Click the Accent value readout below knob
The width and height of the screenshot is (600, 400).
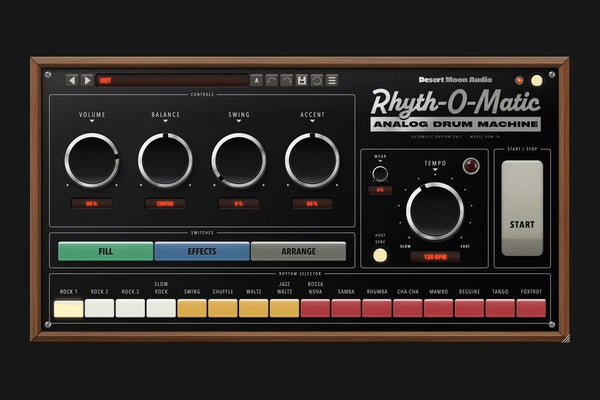312,204
